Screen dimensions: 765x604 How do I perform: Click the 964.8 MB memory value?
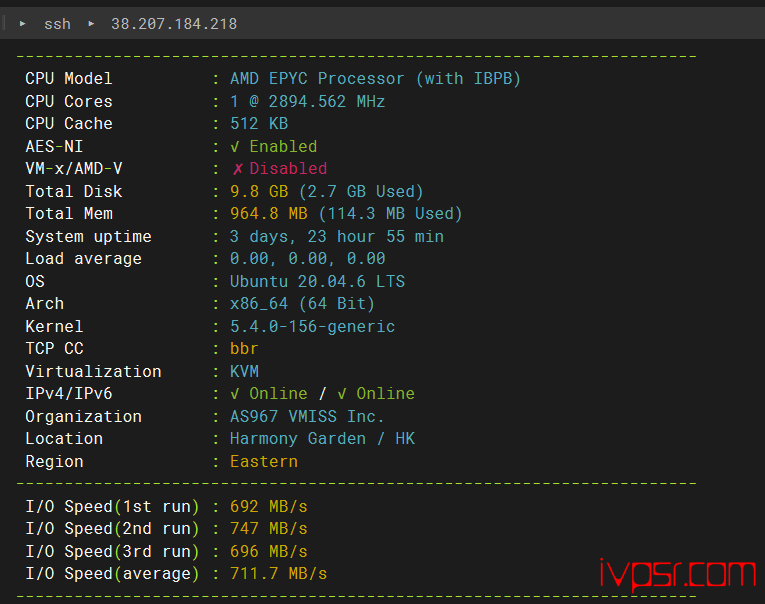[269, 214]
